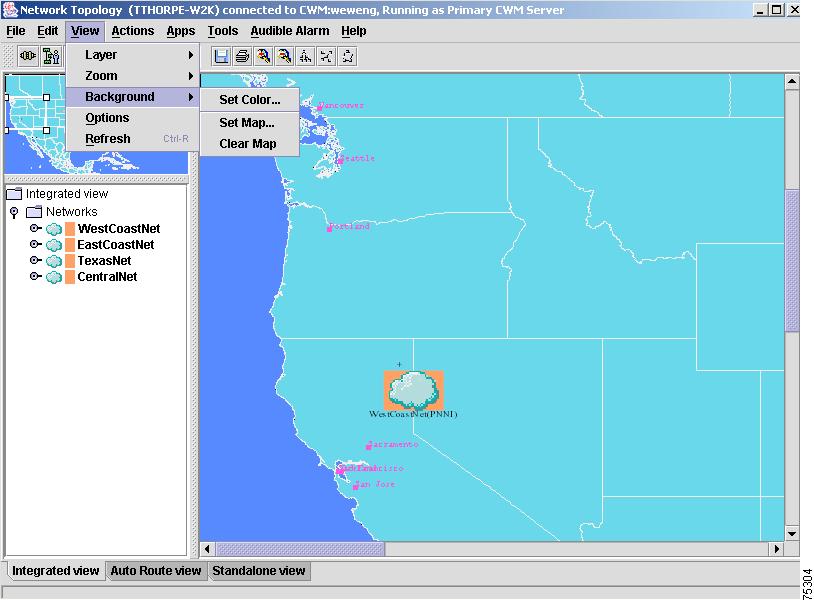Click the Seattle city marker on the map
Screen dimensions: 814x600
click(x=341, y=161)
